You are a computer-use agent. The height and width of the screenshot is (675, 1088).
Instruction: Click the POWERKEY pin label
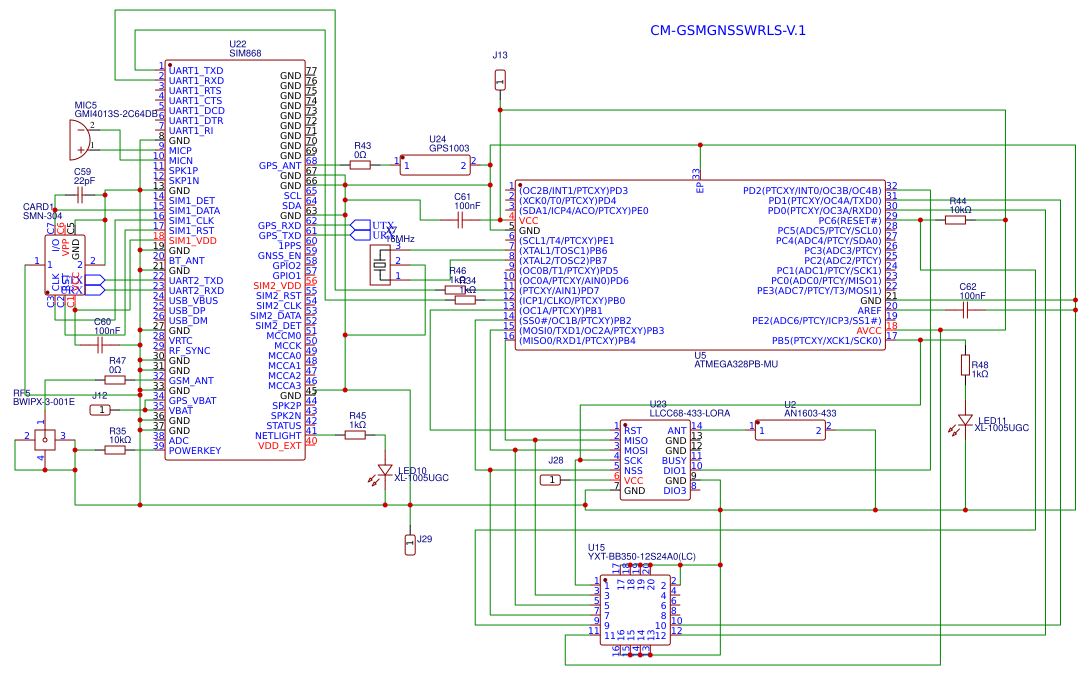(195, 450)
